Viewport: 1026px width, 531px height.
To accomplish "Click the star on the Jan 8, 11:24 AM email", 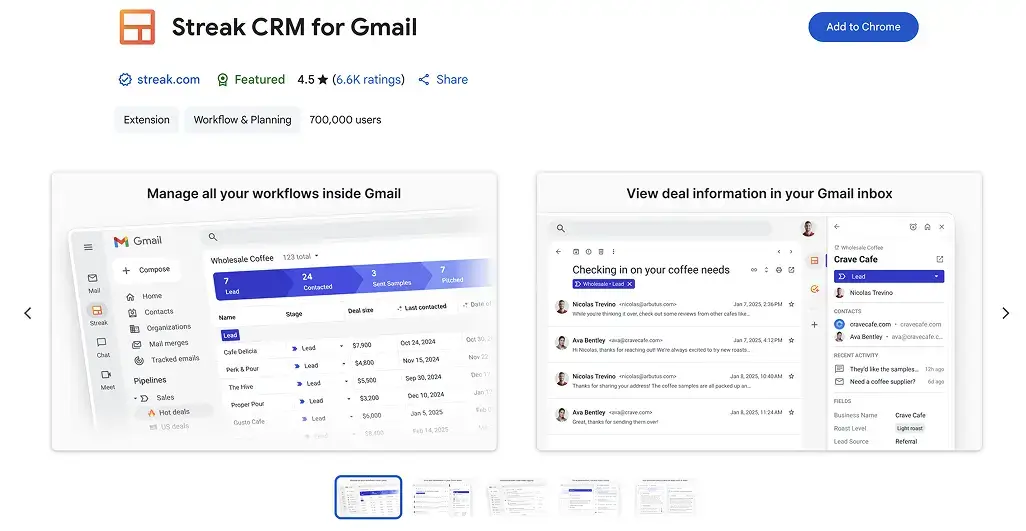I will point(791,413).
